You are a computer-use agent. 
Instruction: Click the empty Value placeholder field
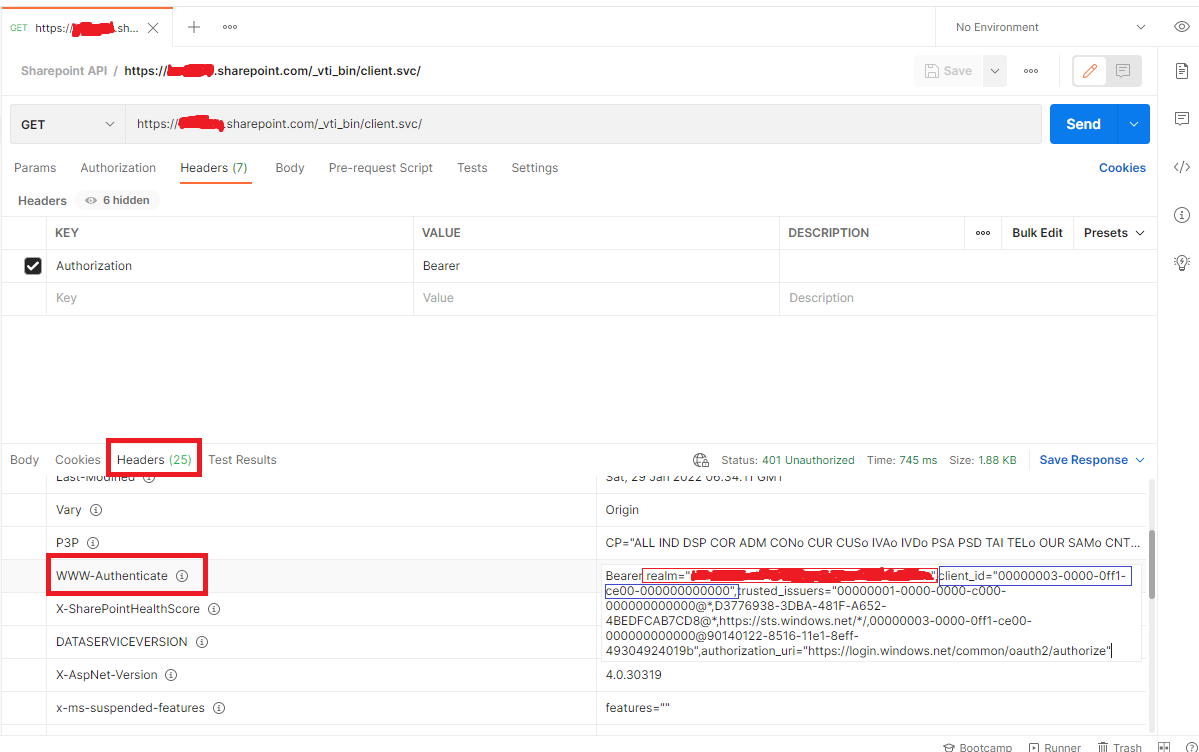(x=596, y=298)
